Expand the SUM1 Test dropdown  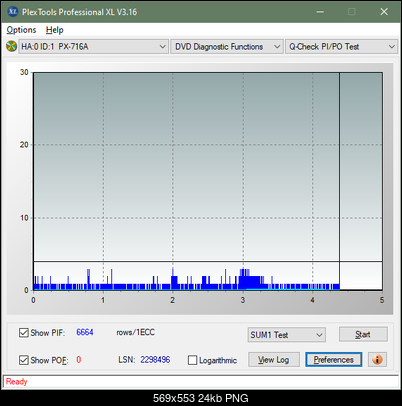pyautogui.click(x=287, y=335)
